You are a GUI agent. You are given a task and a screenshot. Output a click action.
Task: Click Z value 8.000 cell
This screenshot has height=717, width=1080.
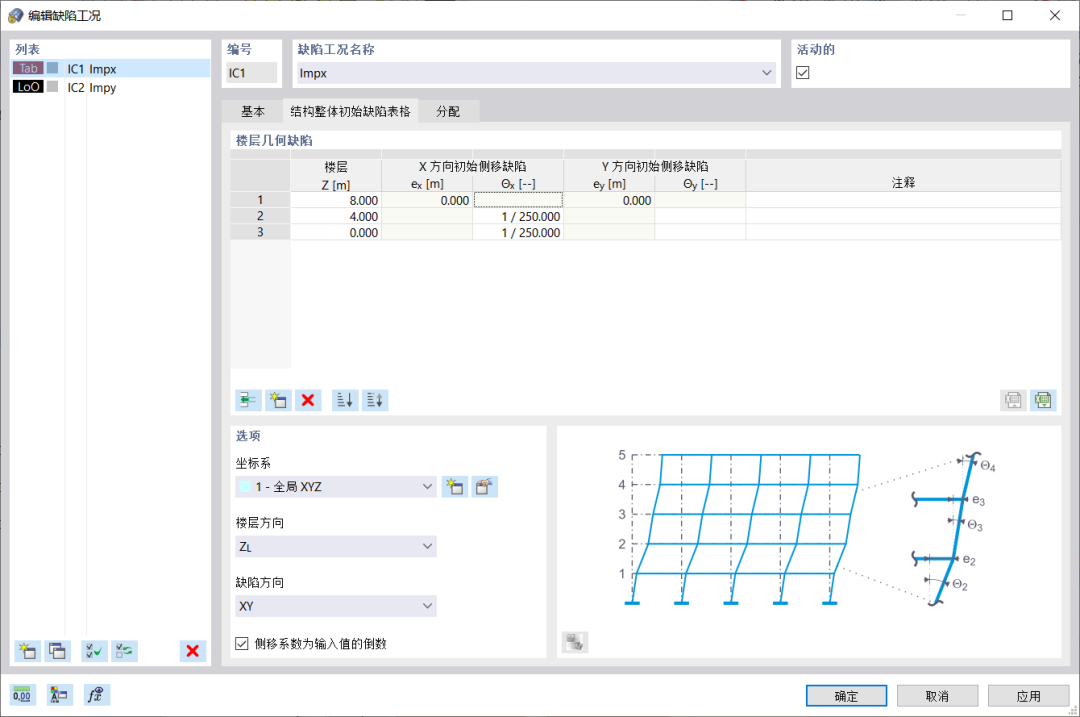(x=336, y=200)
